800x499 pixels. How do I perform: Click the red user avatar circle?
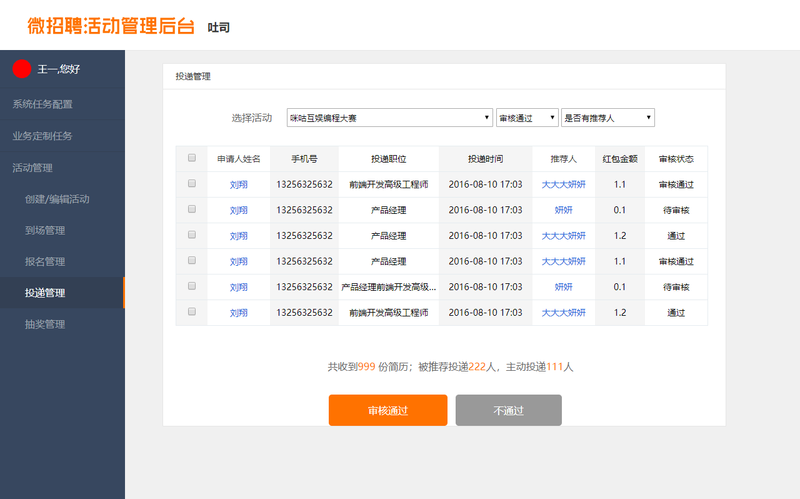pos(22,69)
